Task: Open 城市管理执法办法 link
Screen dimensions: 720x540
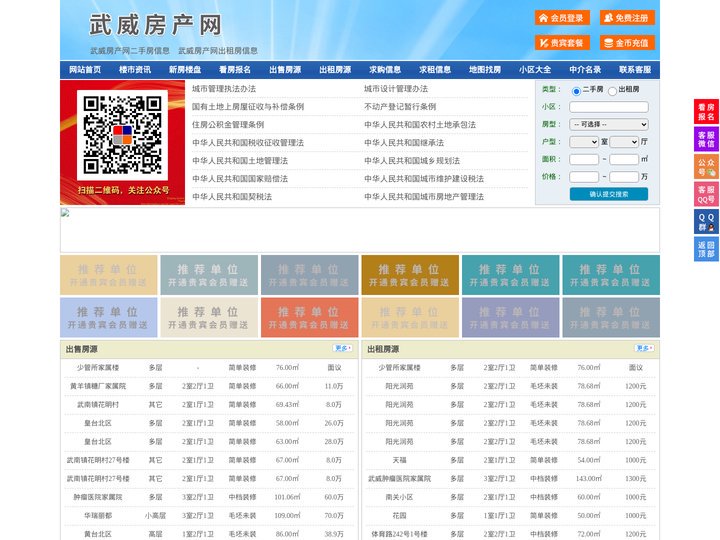Action: 224,89
